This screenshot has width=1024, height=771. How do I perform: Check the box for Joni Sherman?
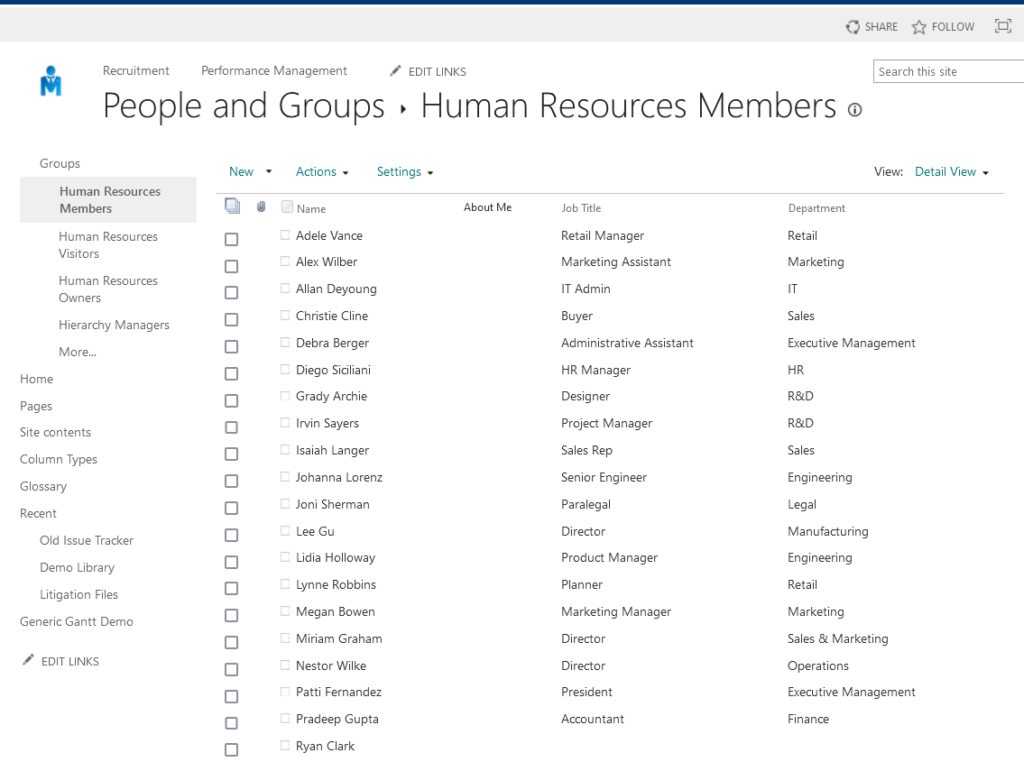coord(231,508)
